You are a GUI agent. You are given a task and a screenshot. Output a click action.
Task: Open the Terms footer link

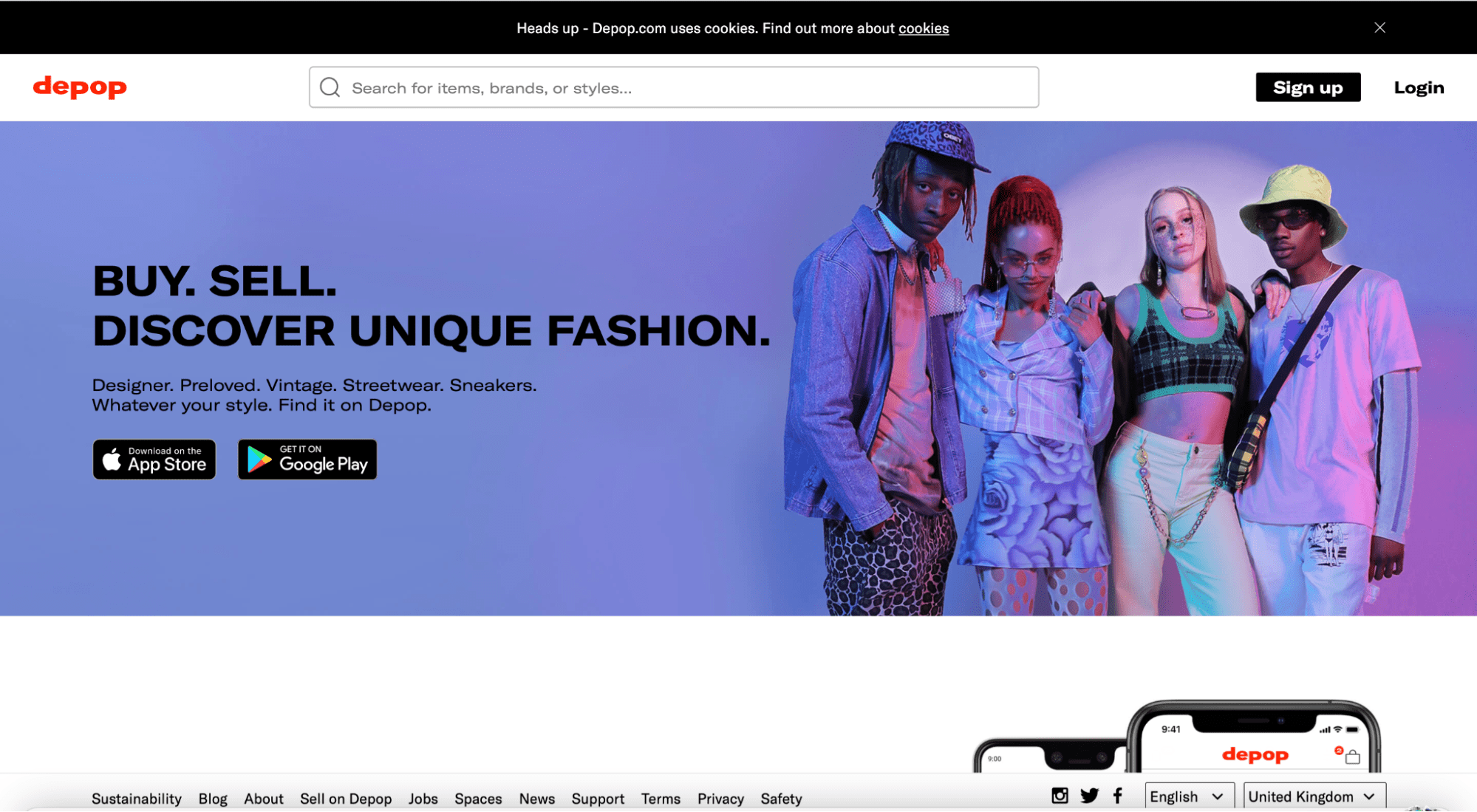[661, 799]
